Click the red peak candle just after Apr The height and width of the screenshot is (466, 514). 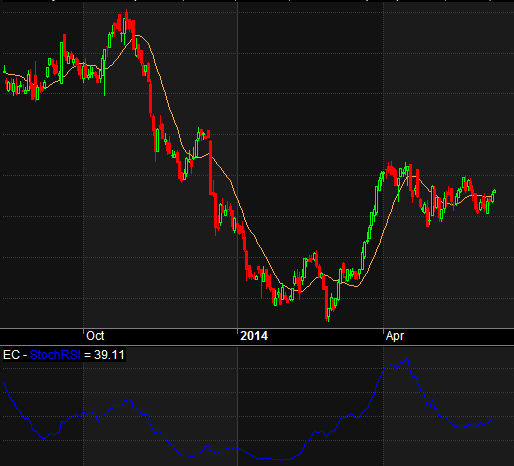pos(390,167)
